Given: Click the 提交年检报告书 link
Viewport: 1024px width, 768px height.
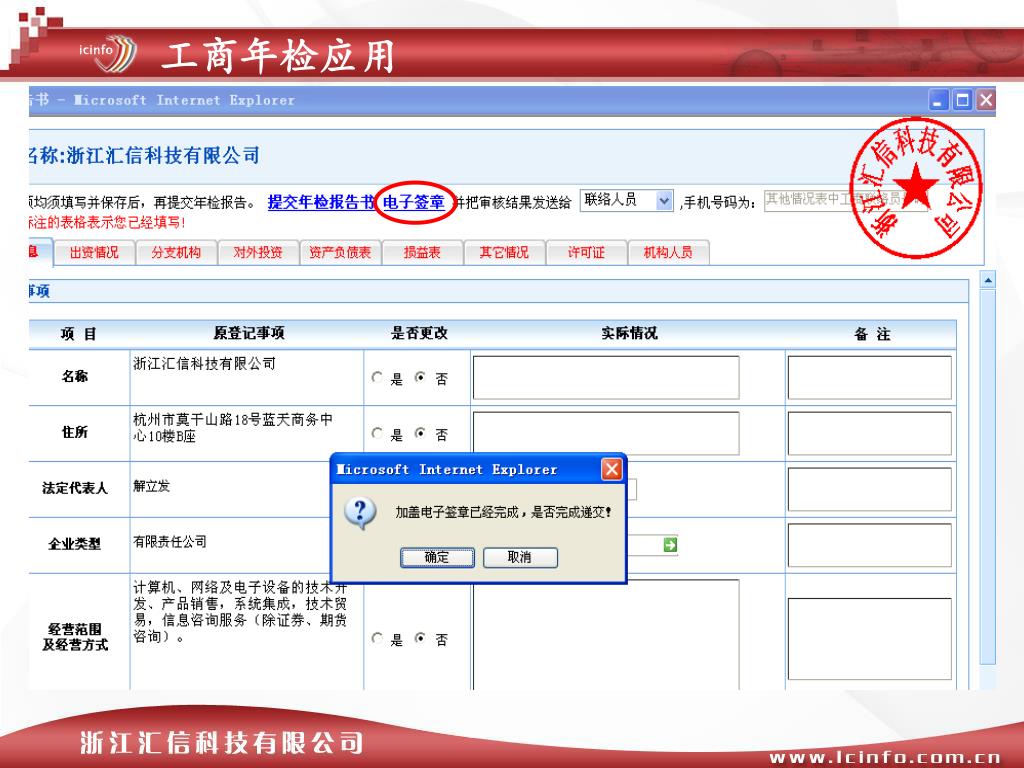Looking at the screenshot, I should [x=321, y=202].
